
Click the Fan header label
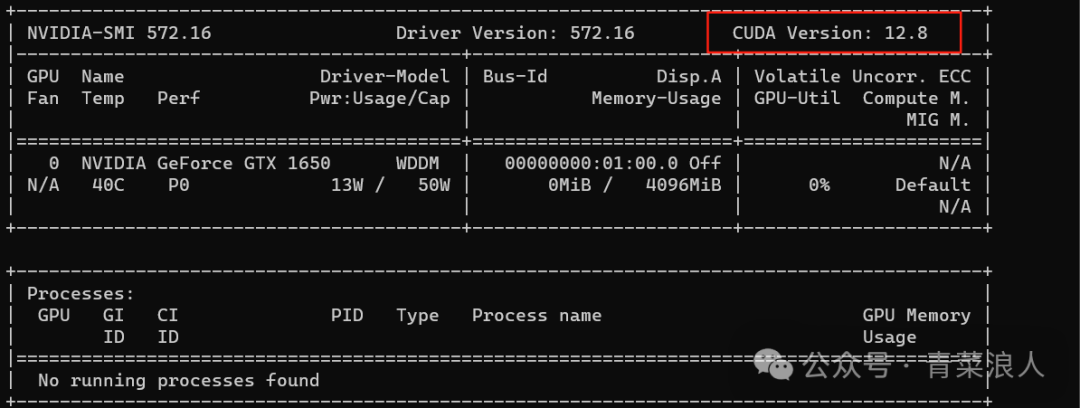(43, 98)
